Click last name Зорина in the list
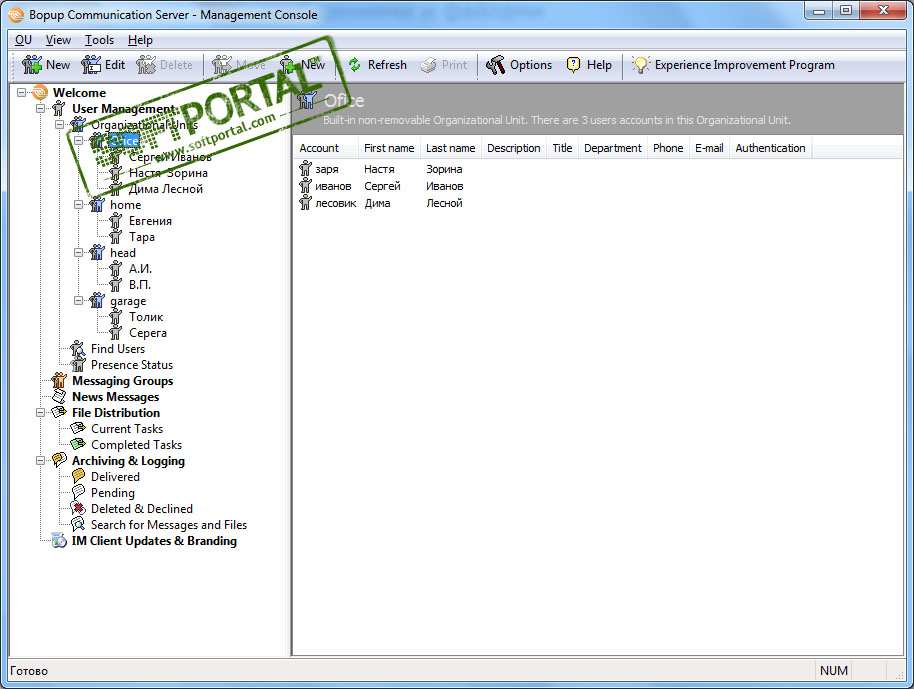The image size is (914, 689). pyautogui.click(x=444, y=169)
